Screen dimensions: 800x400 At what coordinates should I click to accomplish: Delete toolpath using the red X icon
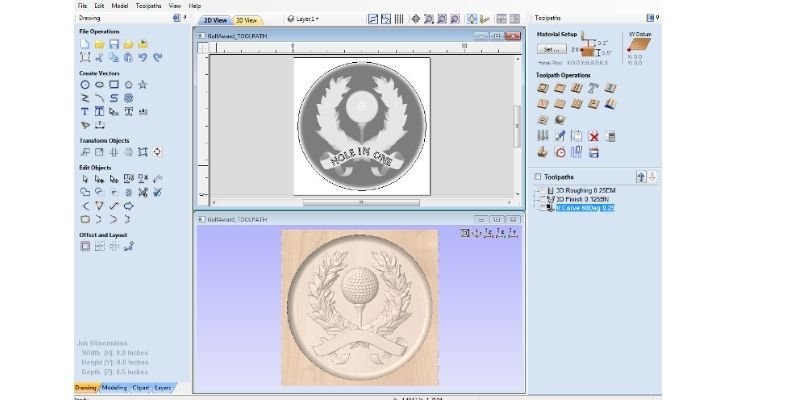click(x=593, y=136)
